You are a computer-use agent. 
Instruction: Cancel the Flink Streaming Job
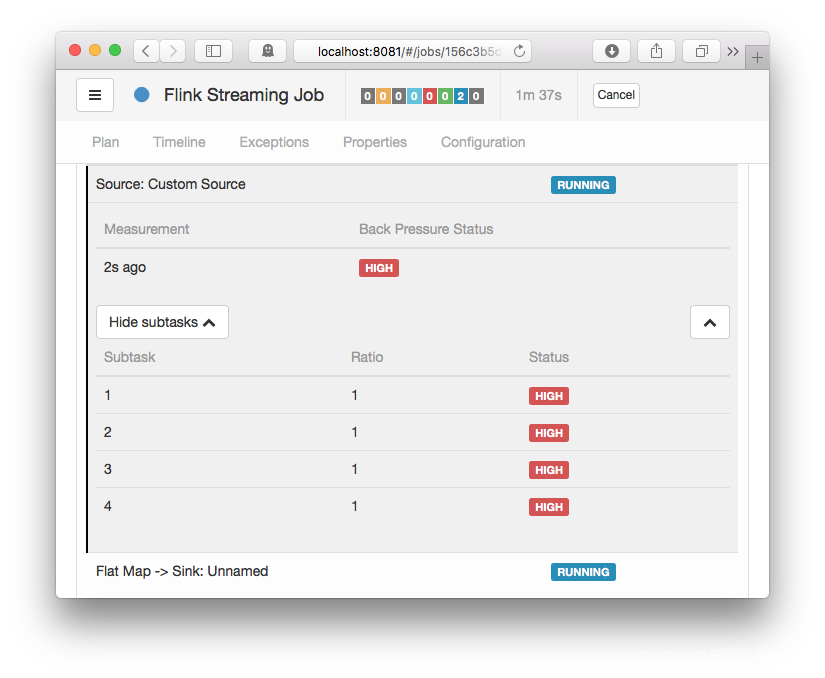point(616,95)
